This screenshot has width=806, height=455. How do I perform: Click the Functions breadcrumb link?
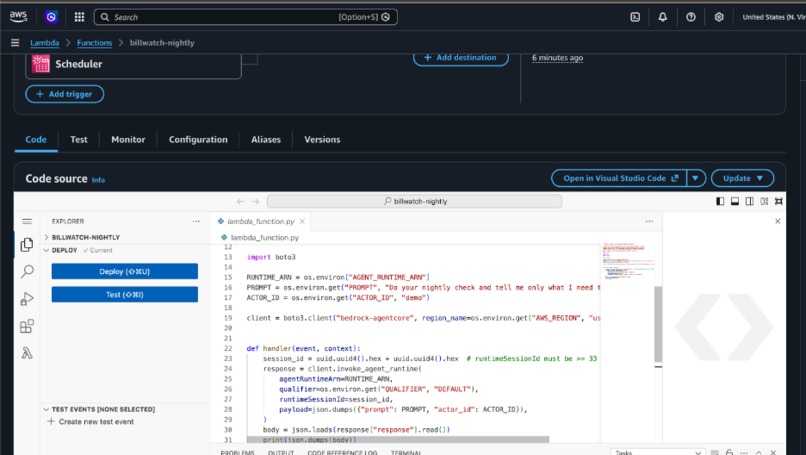point(95,43)
